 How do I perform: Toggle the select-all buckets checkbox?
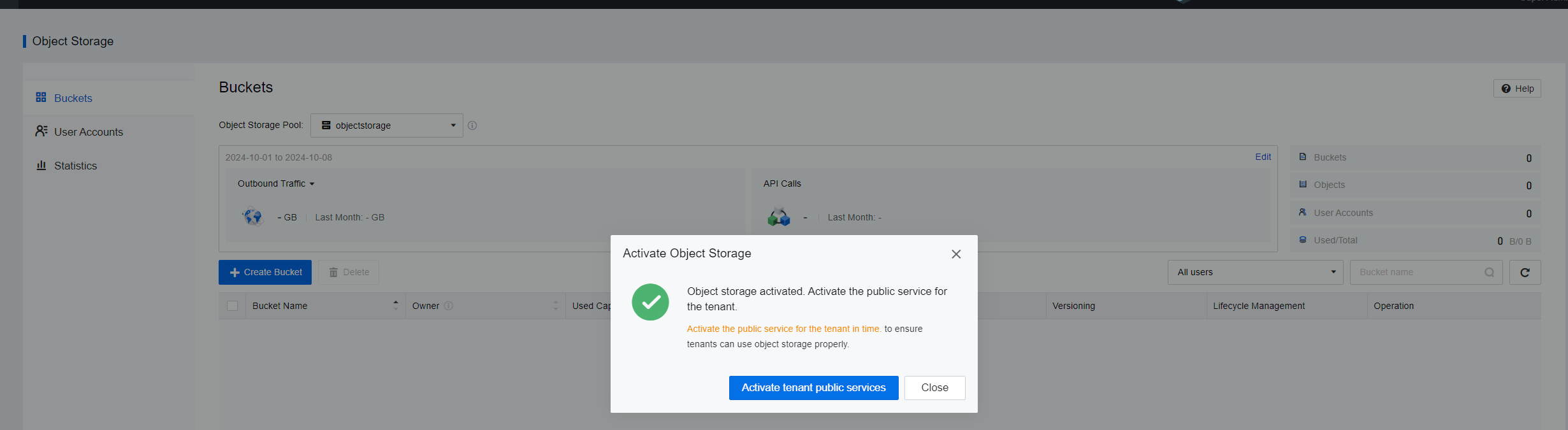[233, 306]
